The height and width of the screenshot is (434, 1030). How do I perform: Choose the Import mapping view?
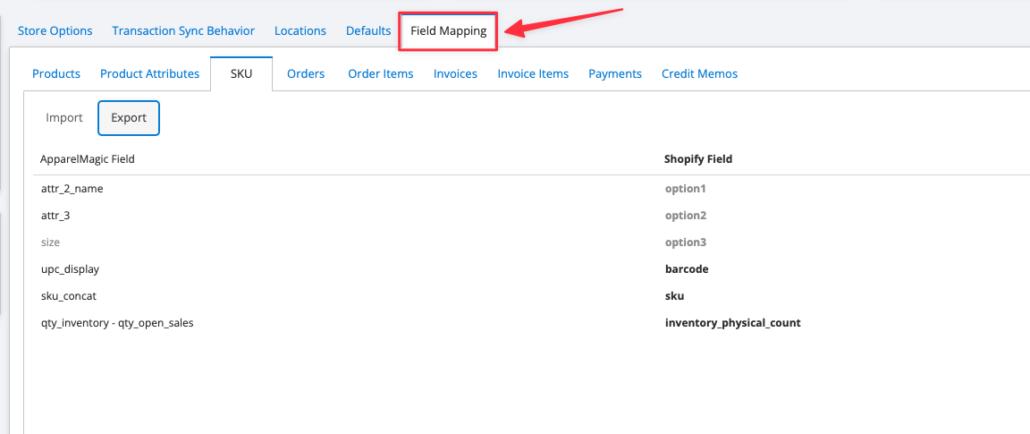click(64, 118)
